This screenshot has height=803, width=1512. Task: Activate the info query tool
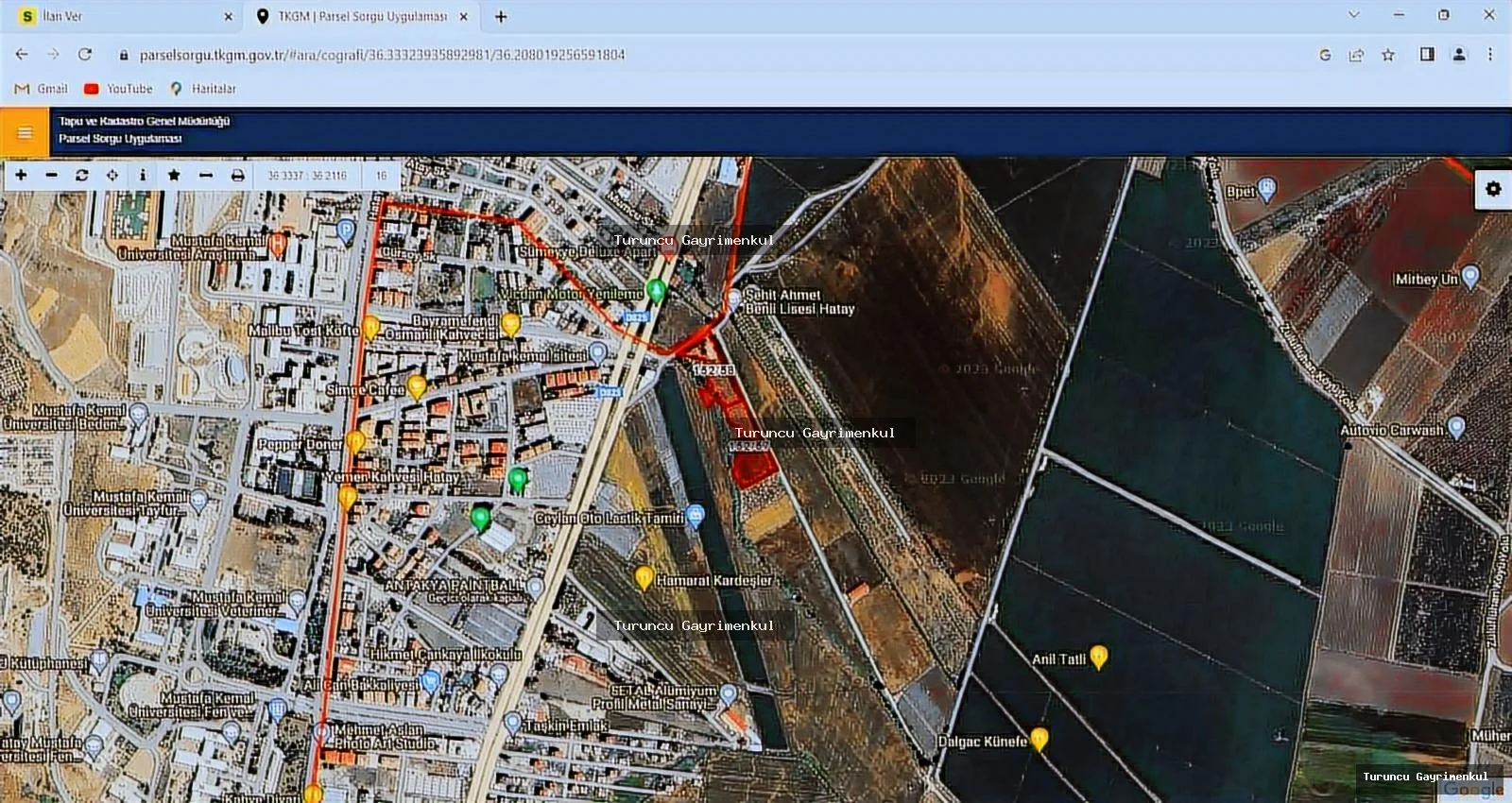click(x=143, y=175)
